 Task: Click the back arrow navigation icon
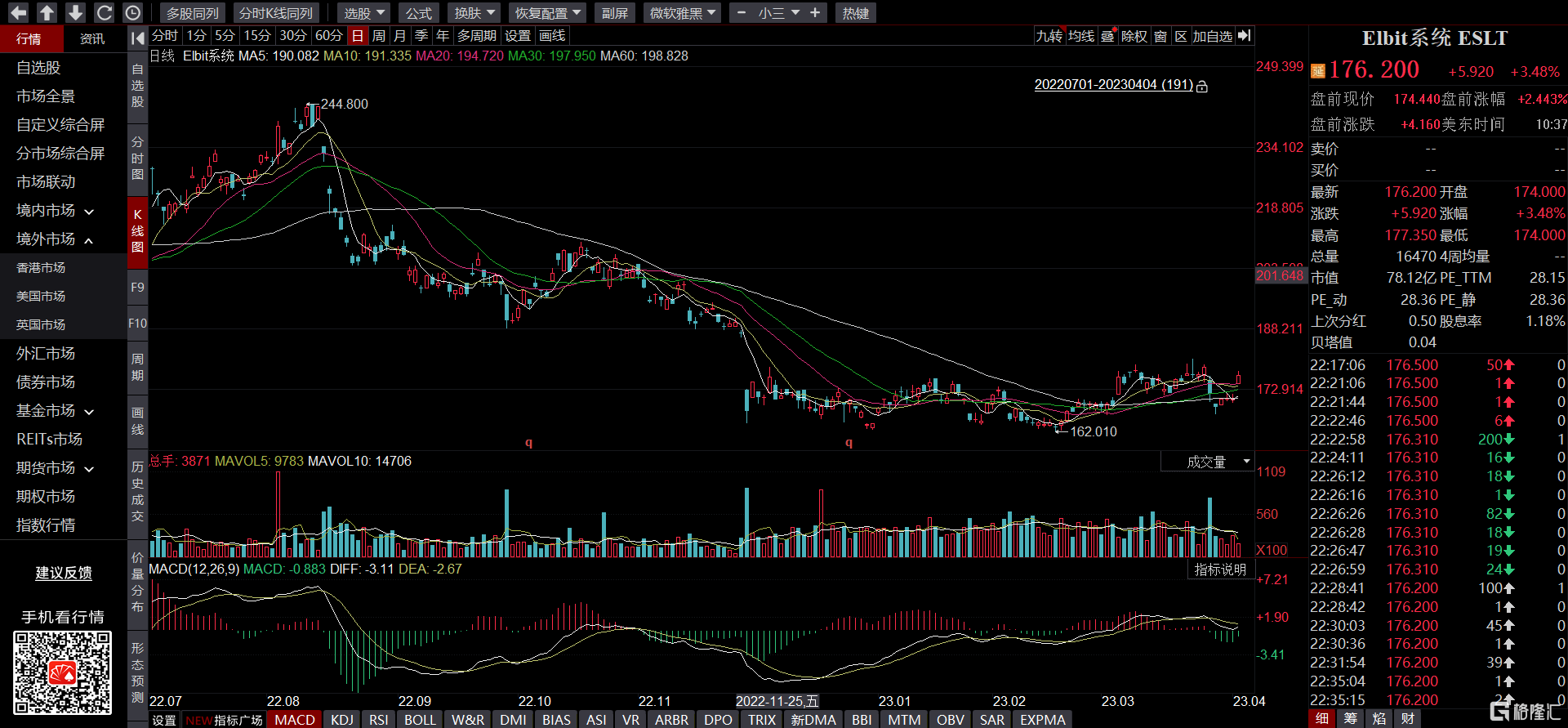click(x=18, y=12)
